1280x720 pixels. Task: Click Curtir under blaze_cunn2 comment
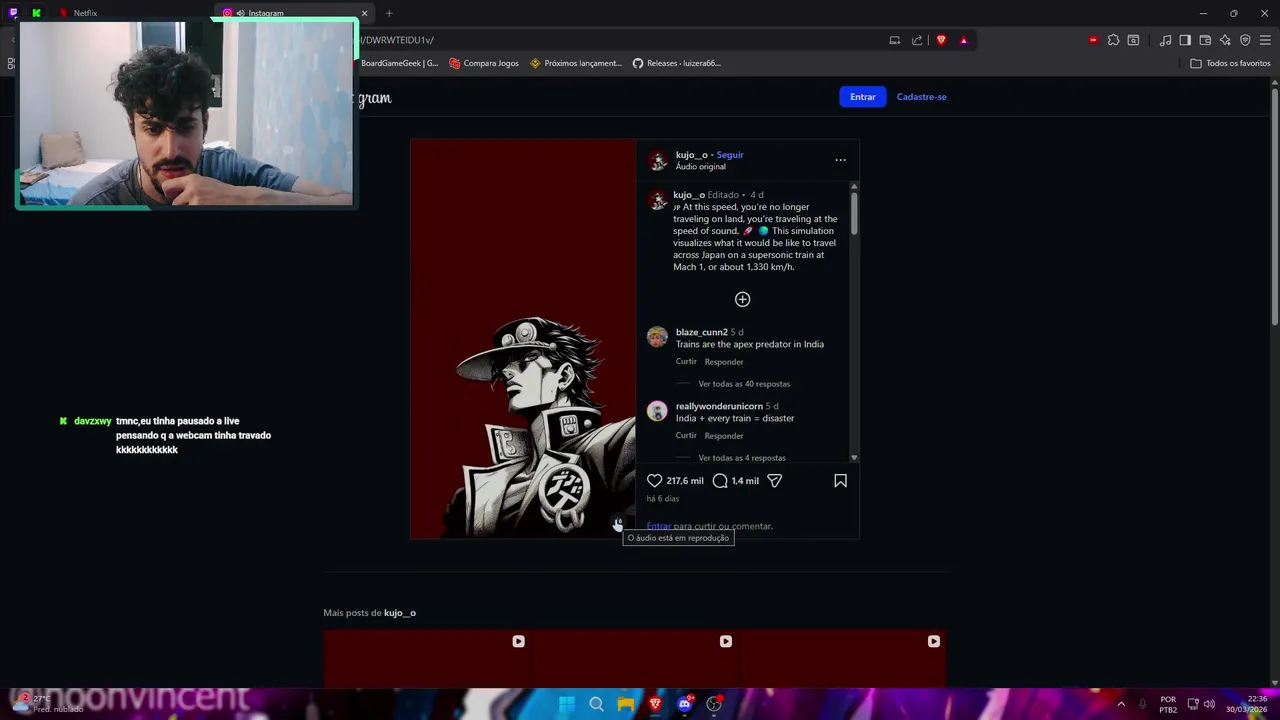[x=686, y=362]
